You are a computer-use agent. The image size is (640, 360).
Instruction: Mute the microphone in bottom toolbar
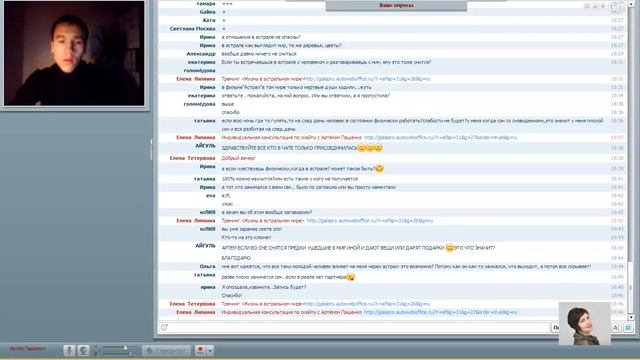(x=69, y=350)
